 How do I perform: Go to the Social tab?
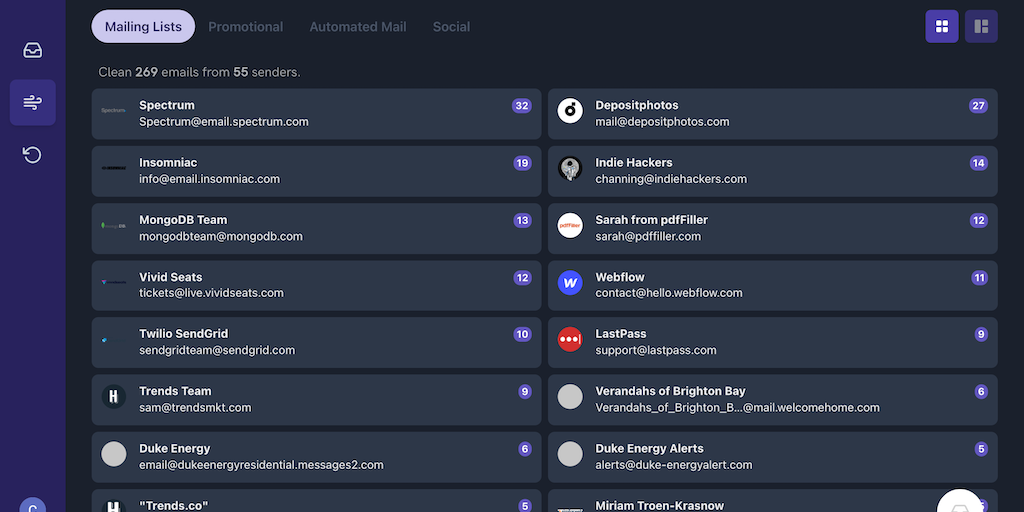click(x=451, y=27)
